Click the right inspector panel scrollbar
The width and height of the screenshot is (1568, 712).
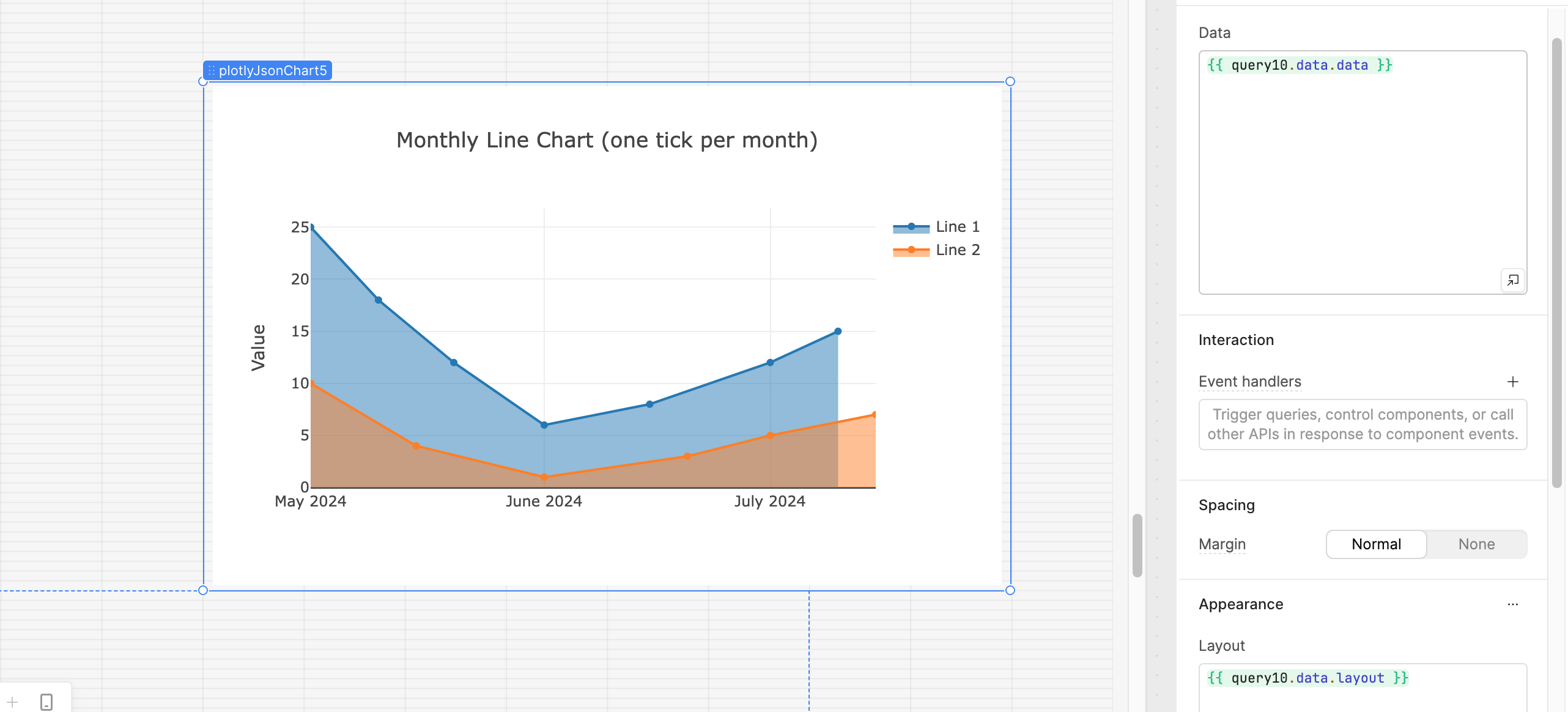tap(1556, 263)
